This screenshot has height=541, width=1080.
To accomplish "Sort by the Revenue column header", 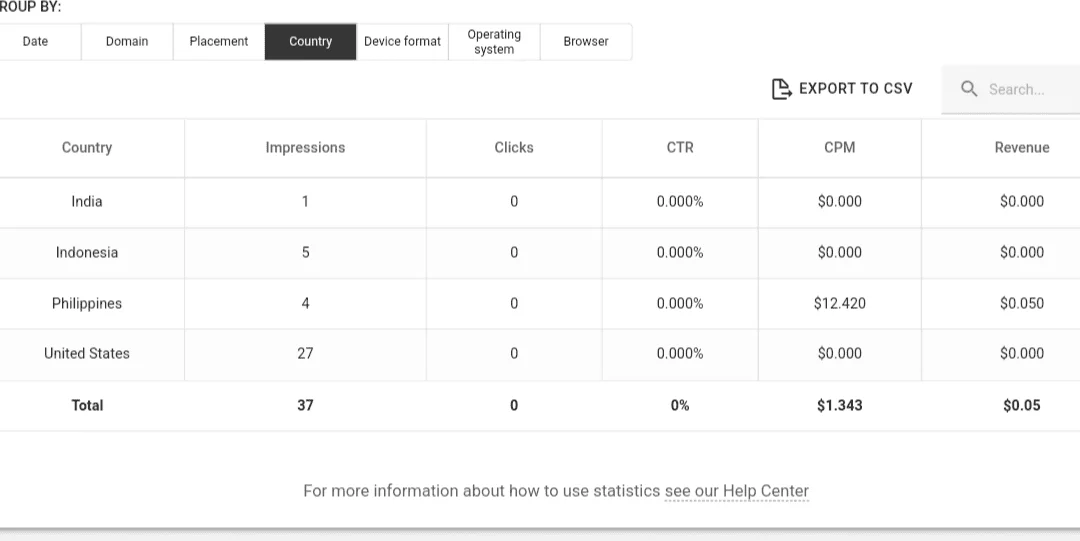I will (x=1021, y=147).
